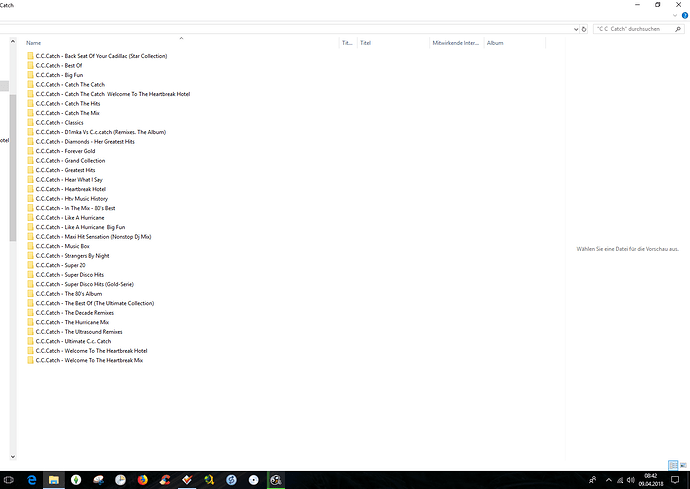Select folder C.C.Catch - Big Fun
The image size is (690, 489).
[x=55, y=75]
